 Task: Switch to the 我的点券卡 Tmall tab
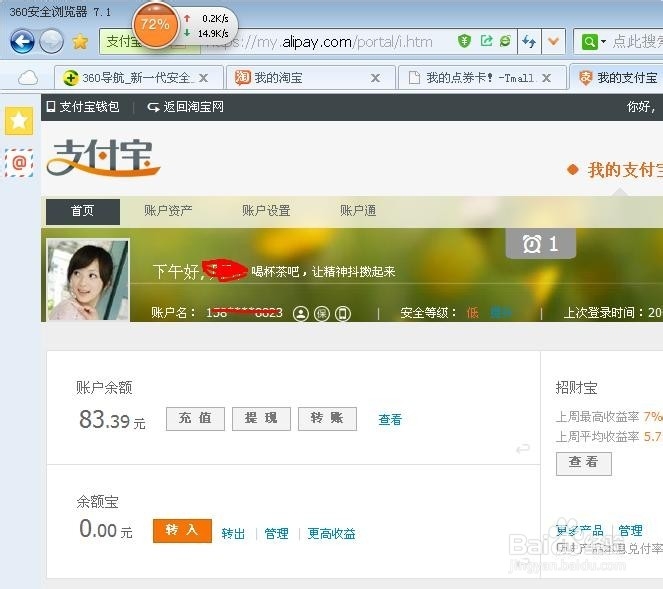coord(482,78)
